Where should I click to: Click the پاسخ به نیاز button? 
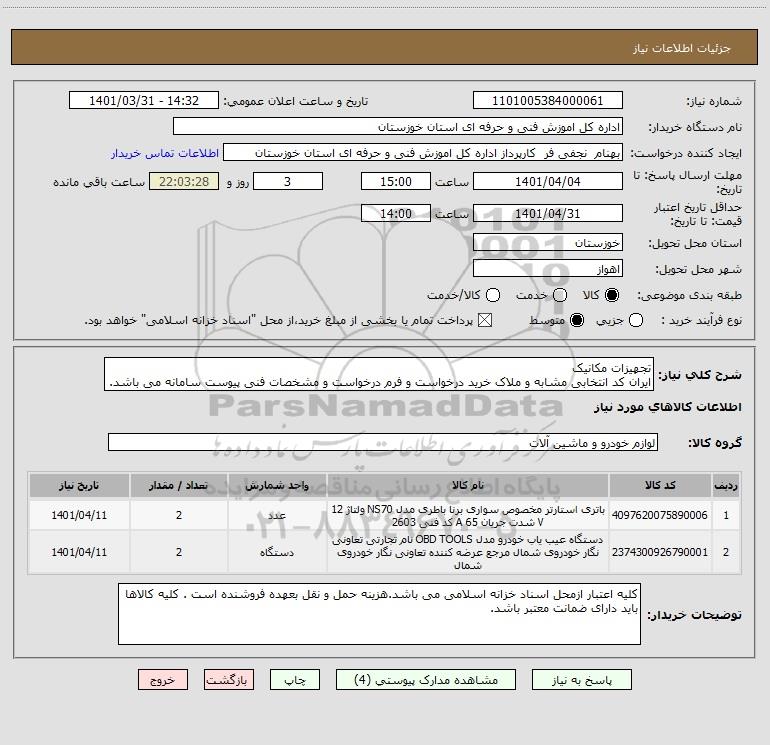(581, 680)
